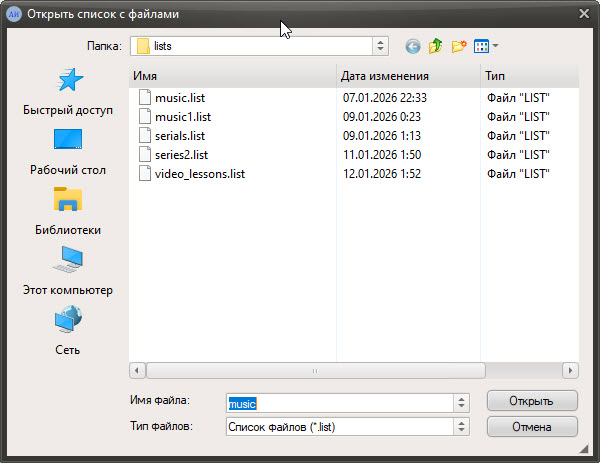Select music1.list file name

(x=183, y=117)
